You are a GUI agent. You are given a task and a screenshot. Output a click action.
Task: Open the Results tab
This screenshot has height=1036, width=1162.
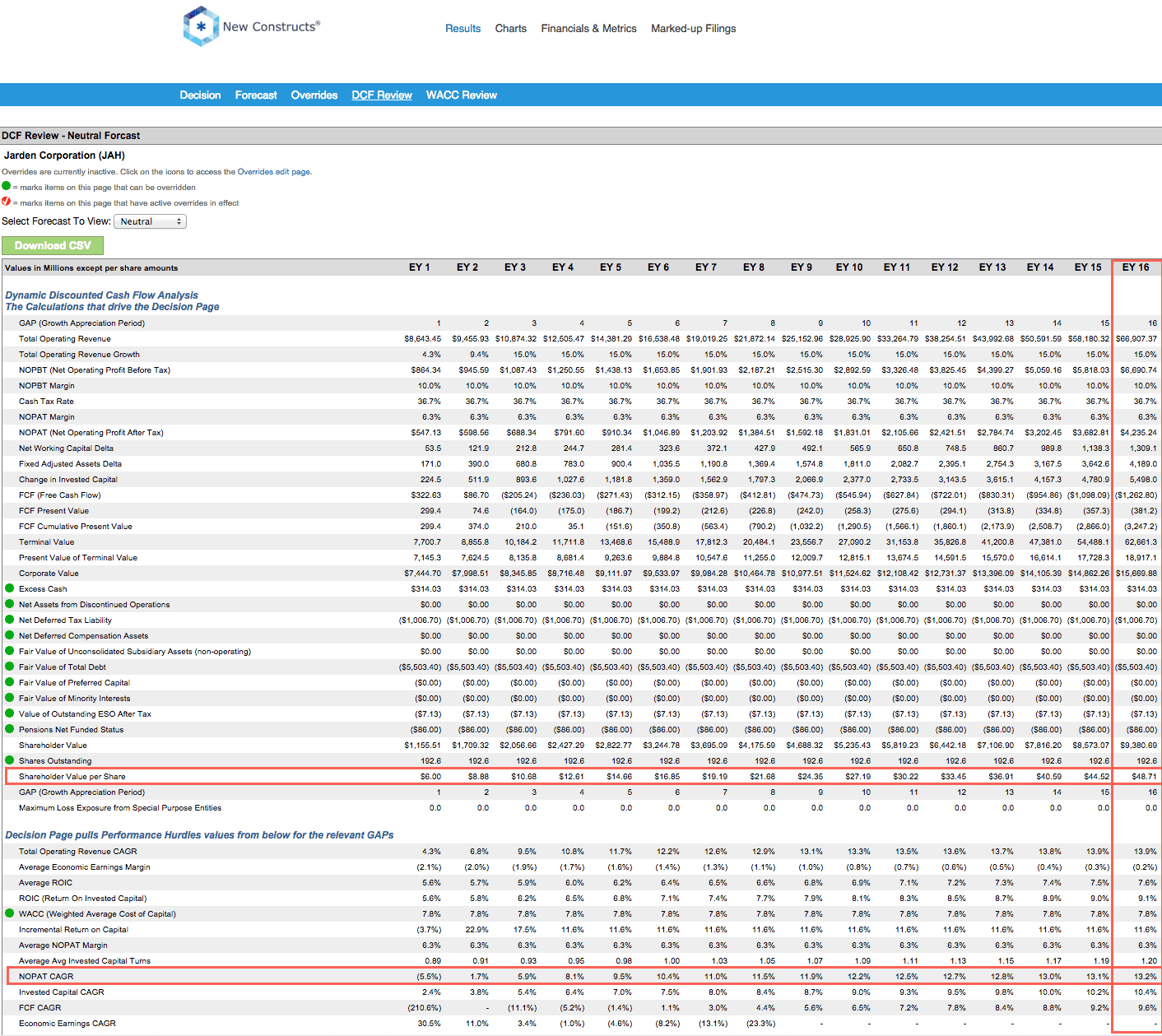(462, 28)
